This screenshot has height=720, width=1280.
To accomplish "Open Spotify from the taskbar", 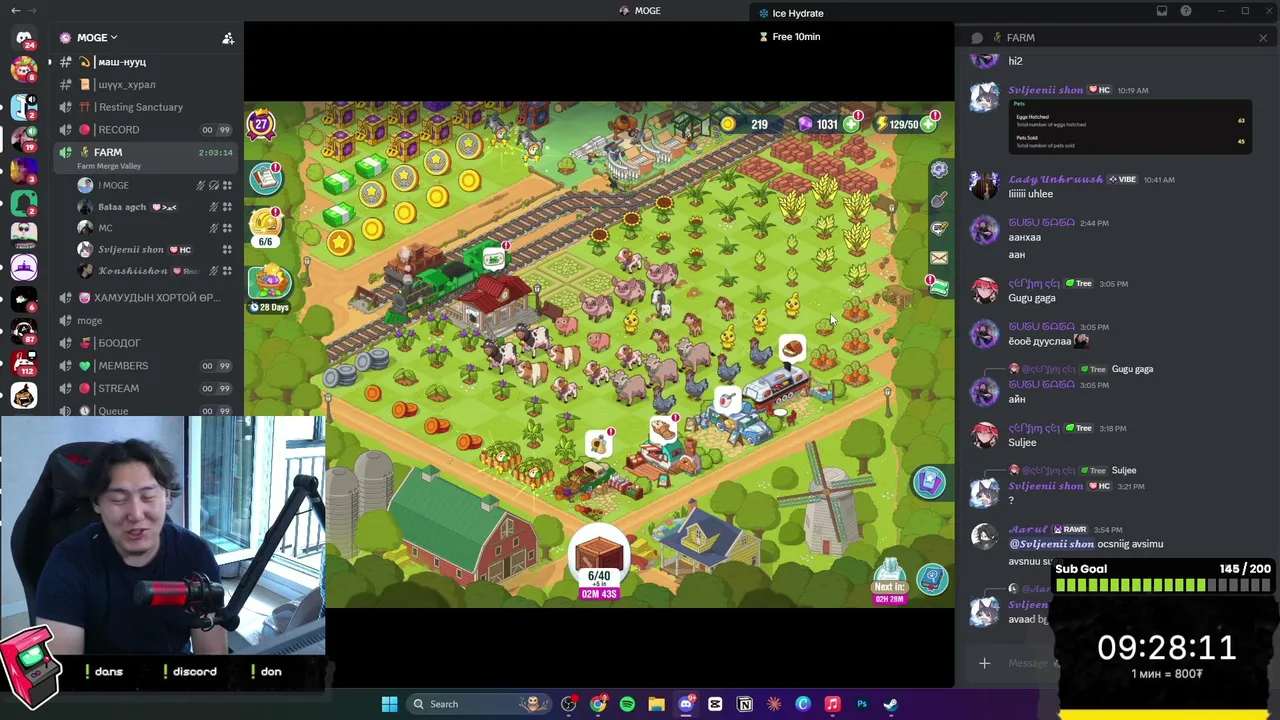I will [x=627, y=704].
